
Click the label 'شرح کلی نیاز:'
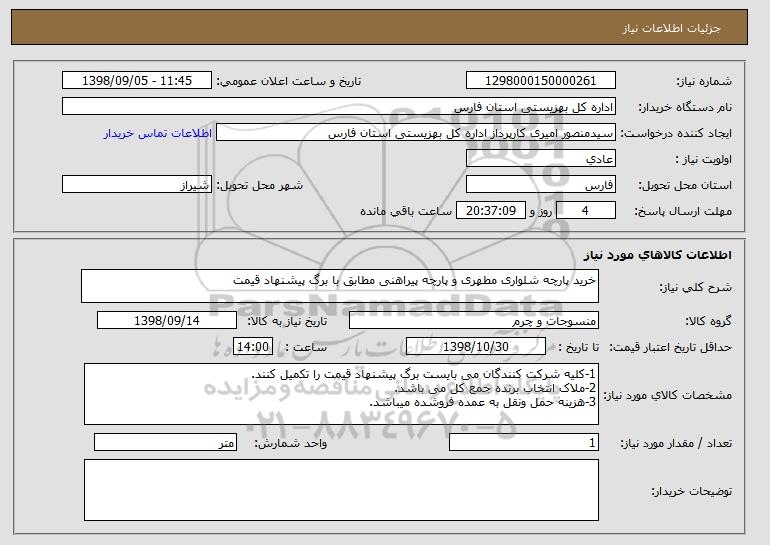(695, 288)
